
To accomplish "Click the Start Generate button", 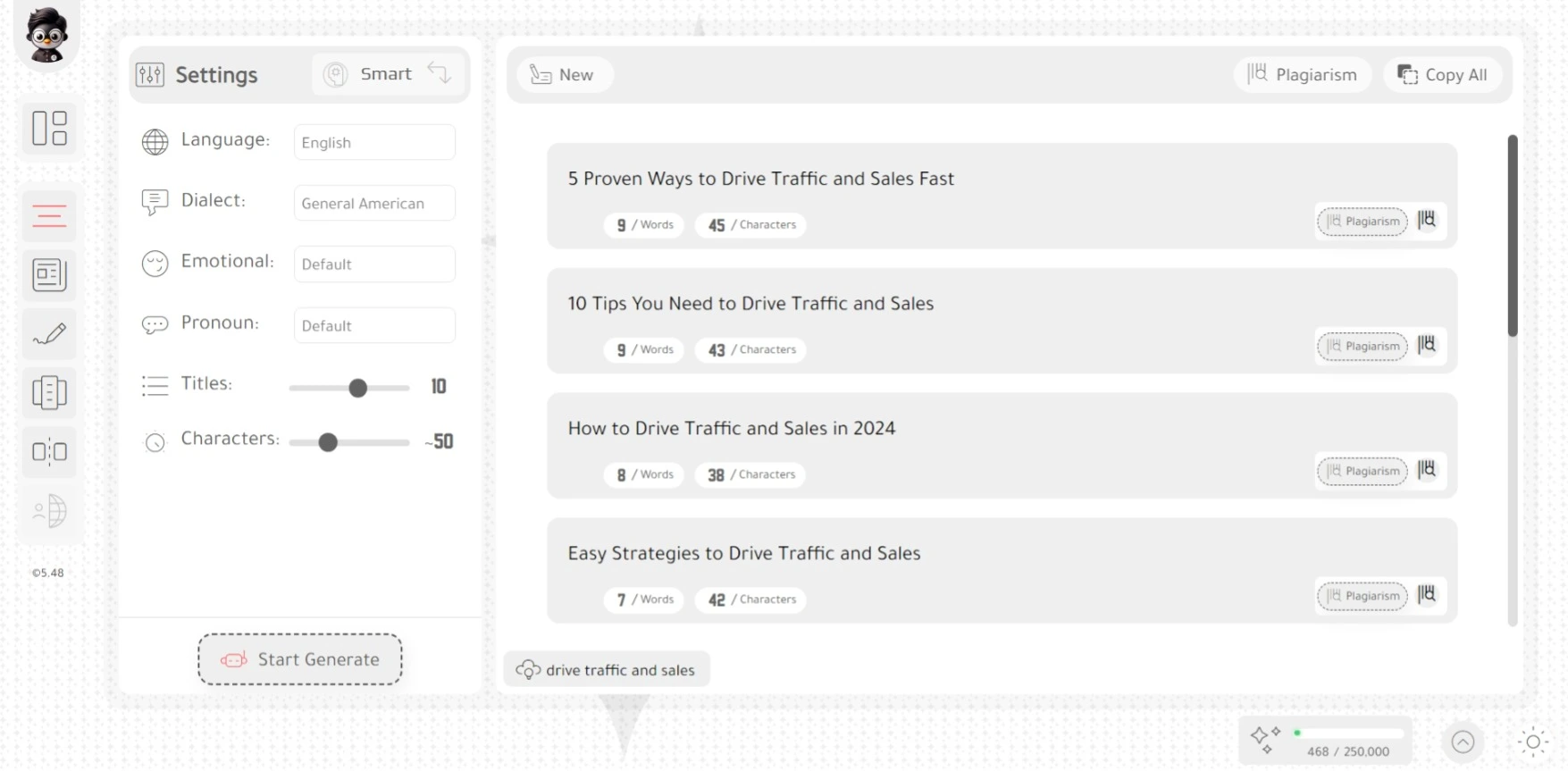I will pos(300,659).
